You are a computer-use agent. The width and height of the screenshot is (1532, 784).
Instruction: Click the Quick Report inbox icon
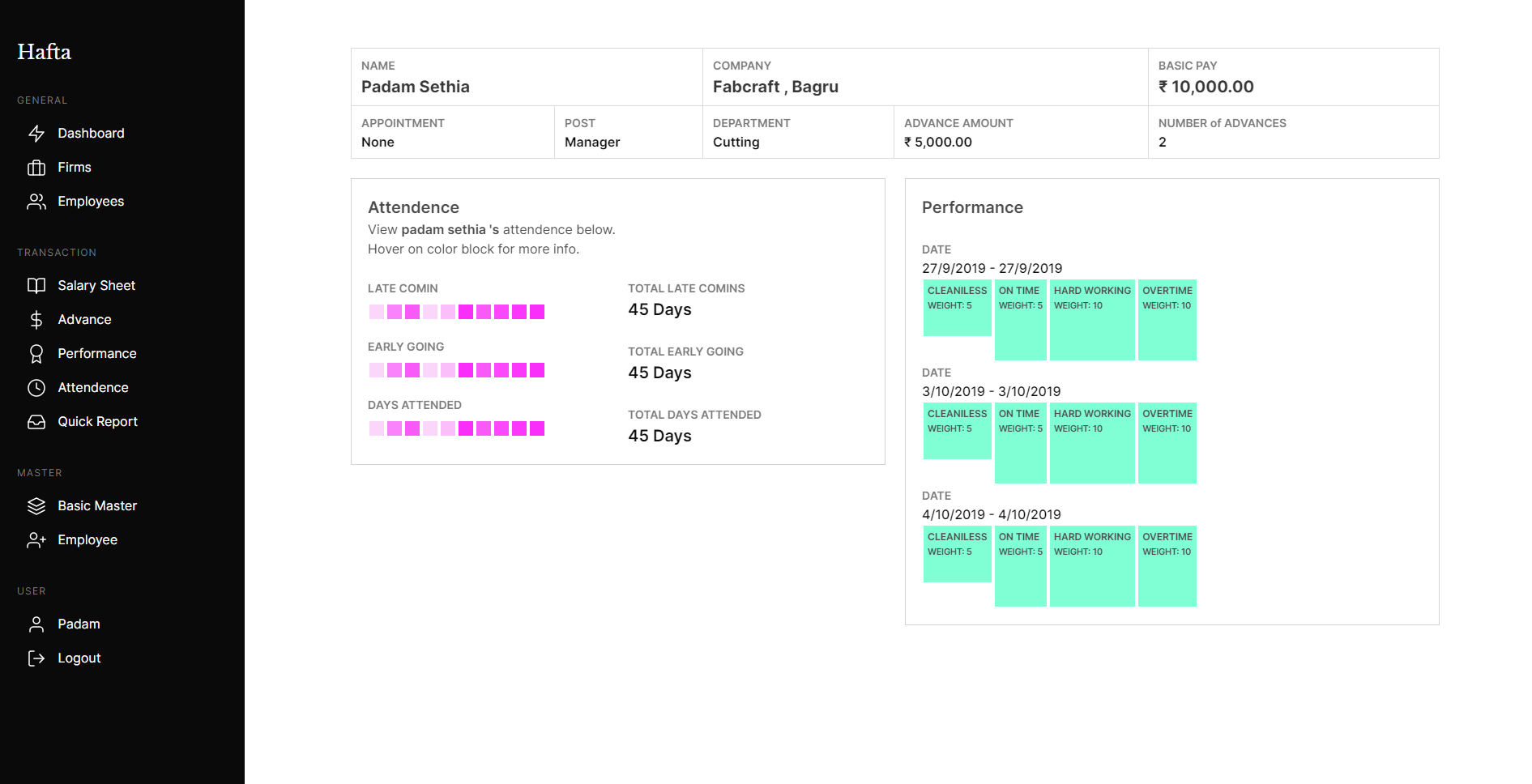(x=36, y=422)
